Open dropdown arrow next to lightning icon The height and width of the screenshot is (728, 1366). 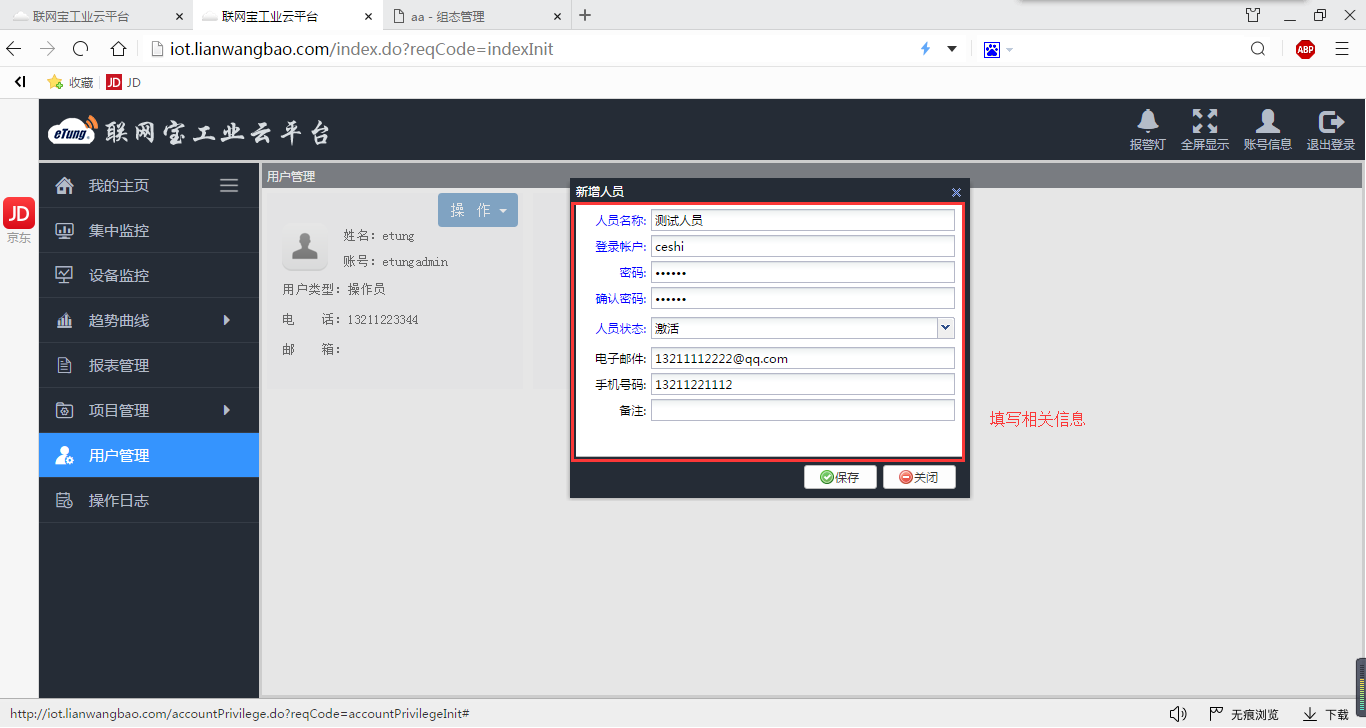952,49
